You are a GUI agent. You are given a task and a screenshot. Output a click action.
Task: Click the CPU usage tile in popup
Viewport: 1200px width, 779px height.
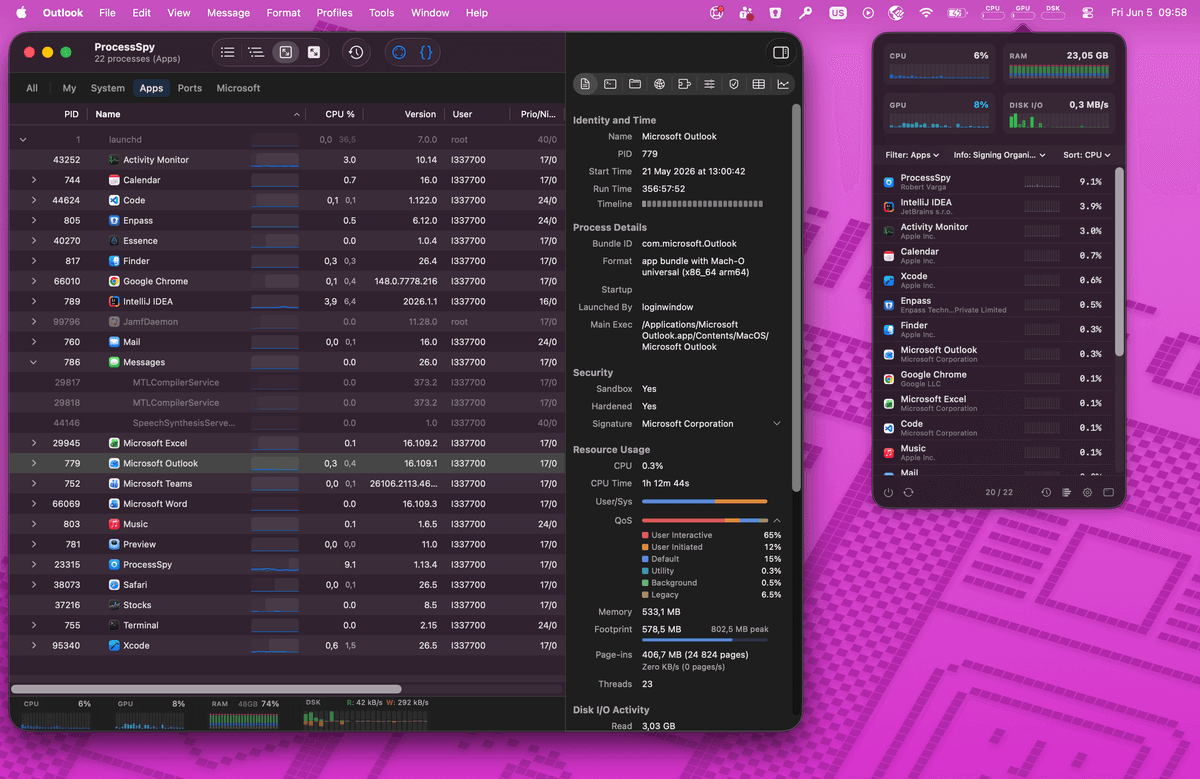938,64
